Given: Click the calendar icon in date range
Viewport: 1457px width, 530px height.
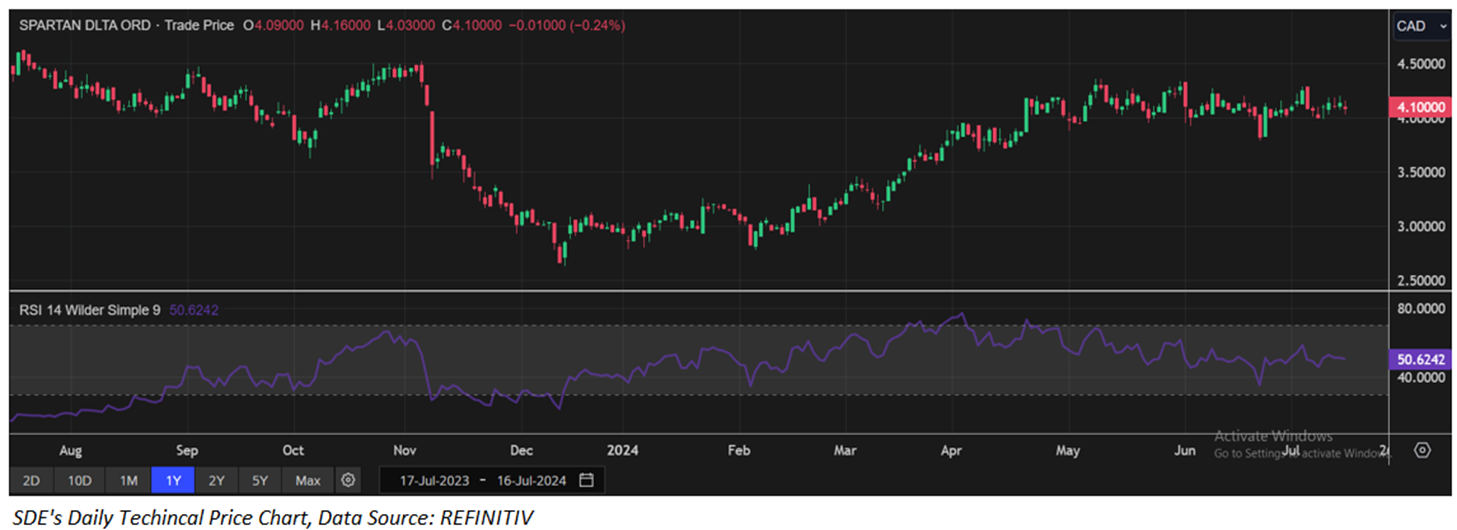Looking at the screenshot, I should coord(587,480).
